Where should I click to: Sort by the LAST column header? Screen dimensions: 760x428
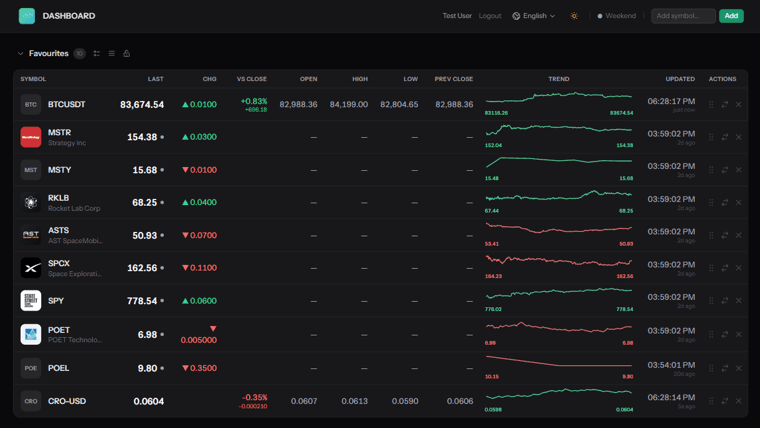(156, 79)
